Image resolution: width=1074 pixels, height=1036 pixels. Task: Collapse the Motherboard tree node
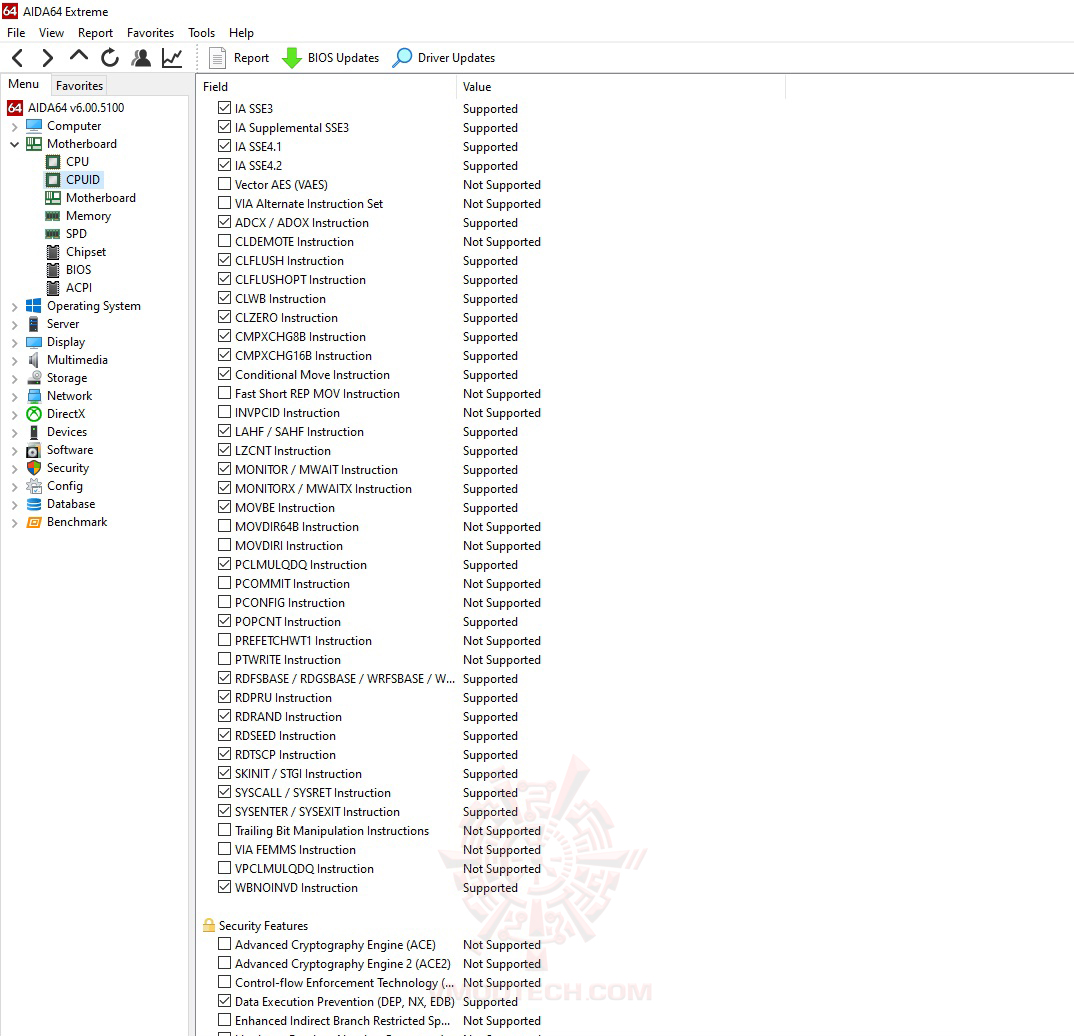[x=14, y=144]
